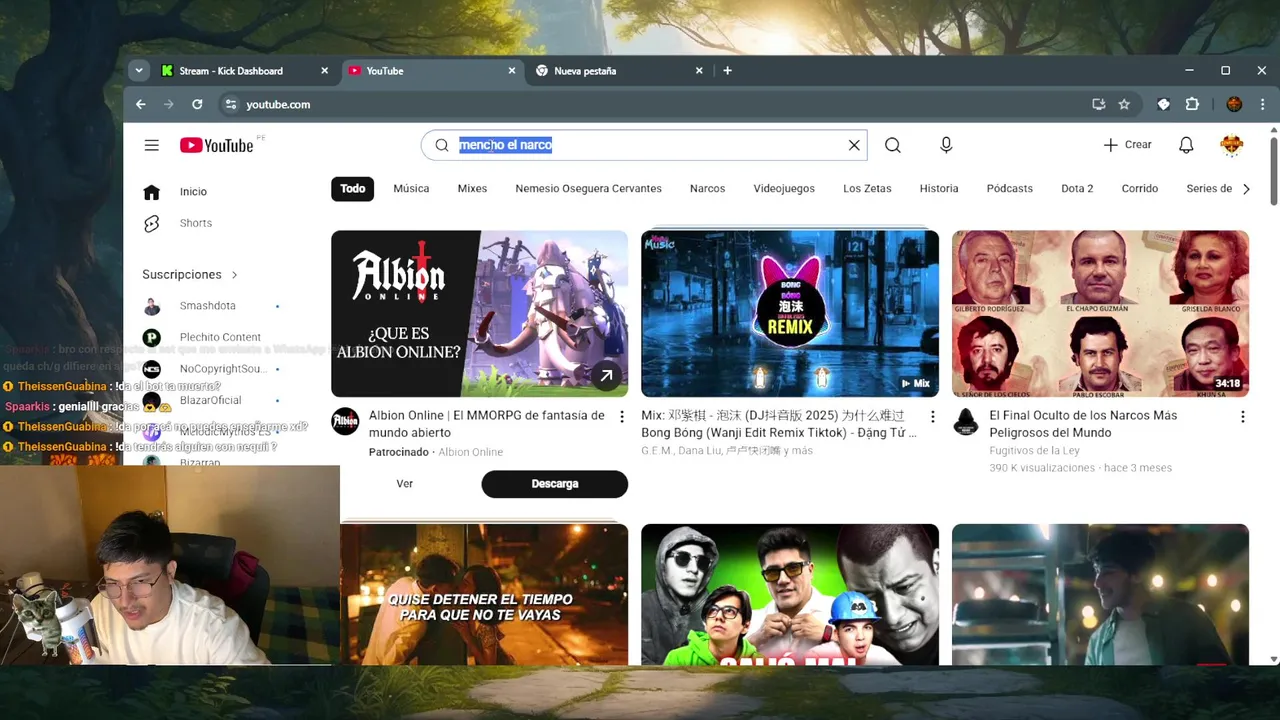View site information icon in address bar
1280x720 pixels.
point(231,104)
